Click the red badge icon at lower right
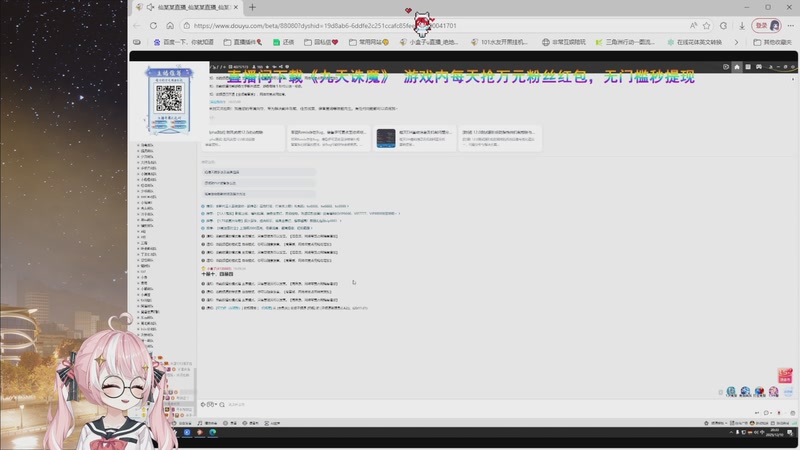The image size is (800, 450). (x=785, y=376)
